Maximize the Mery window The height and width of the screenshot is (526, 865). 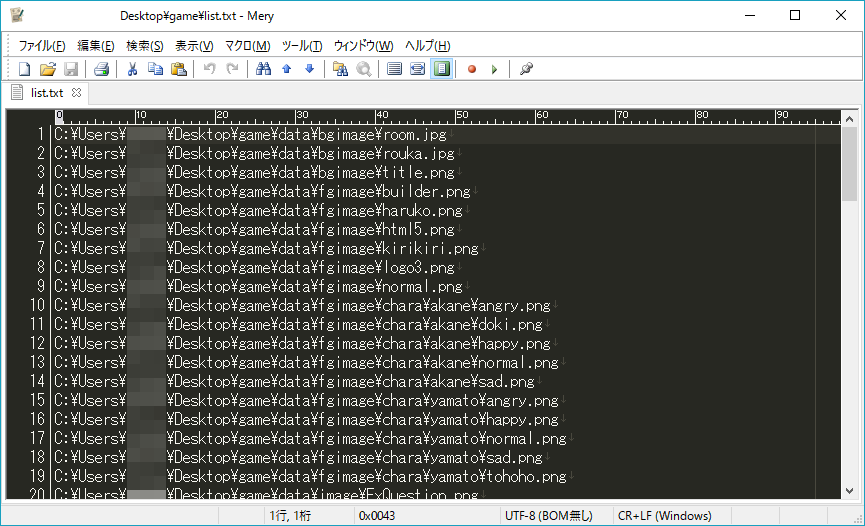pyautogui.click(x=795, y=15)
